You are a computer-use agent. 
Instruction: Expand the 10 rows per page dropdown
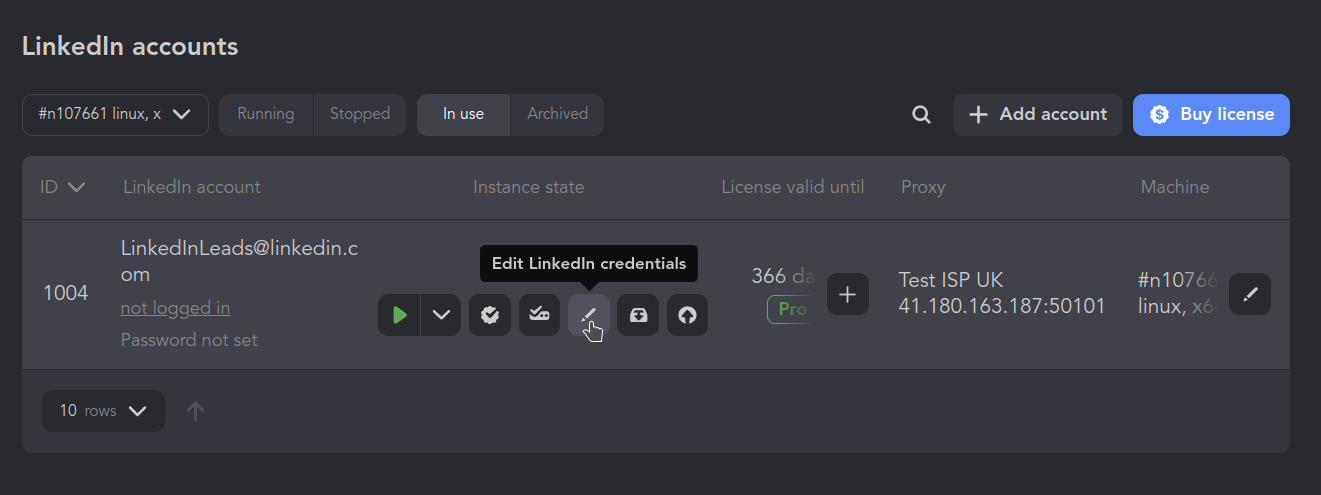tap(103, 411)
